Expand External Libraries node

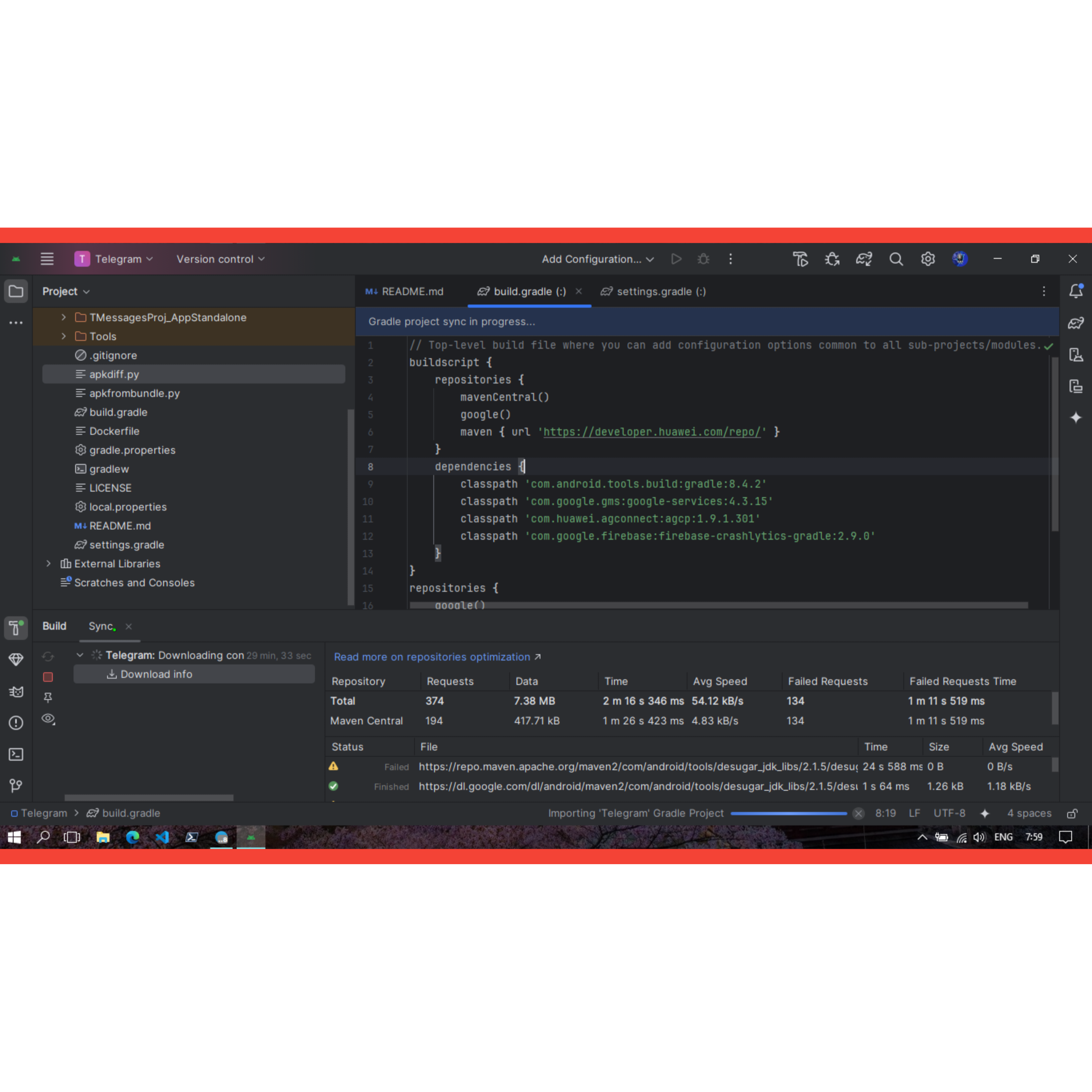[49, 563]
